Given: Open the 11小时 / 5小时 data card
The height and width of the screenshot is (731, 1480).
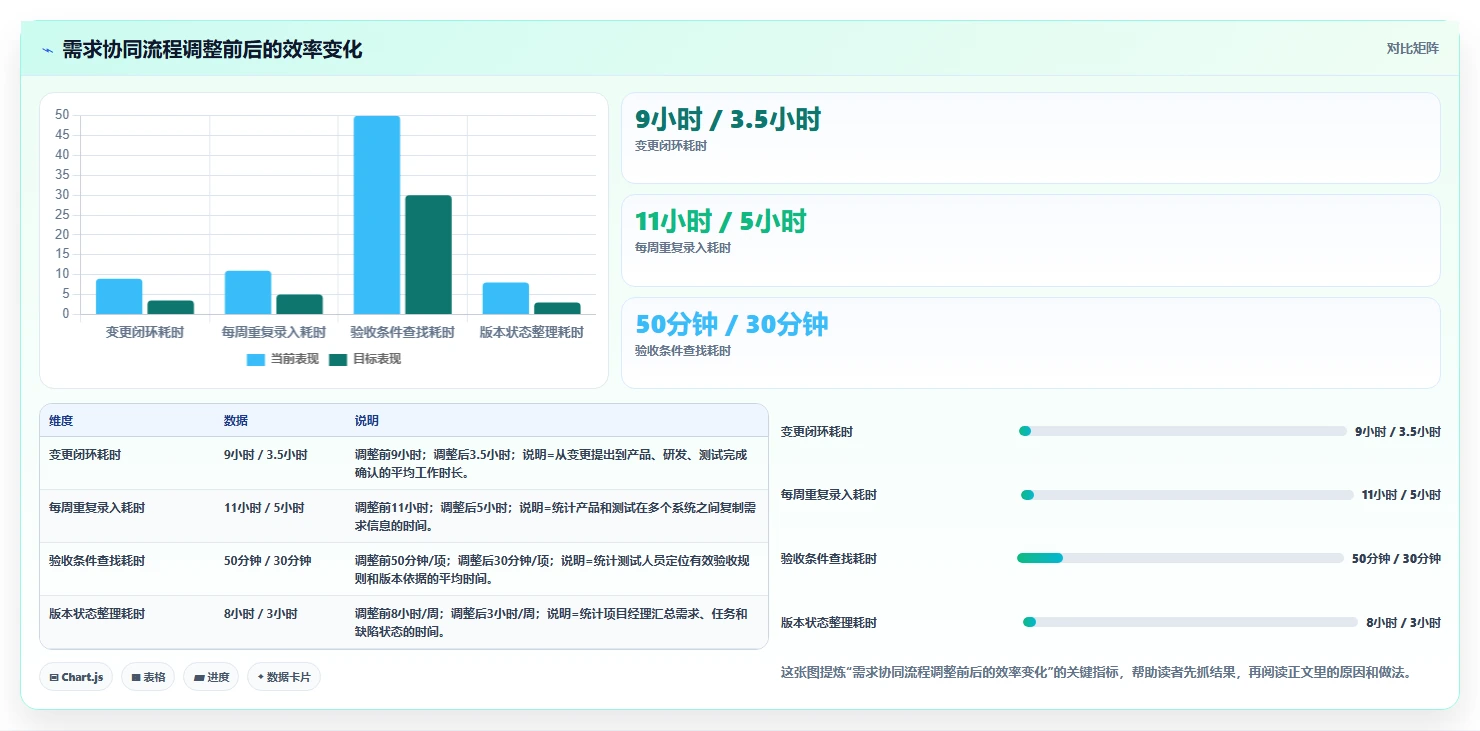Looking at the screenshot, I should pyautogui.click(x=1031, y=240).
